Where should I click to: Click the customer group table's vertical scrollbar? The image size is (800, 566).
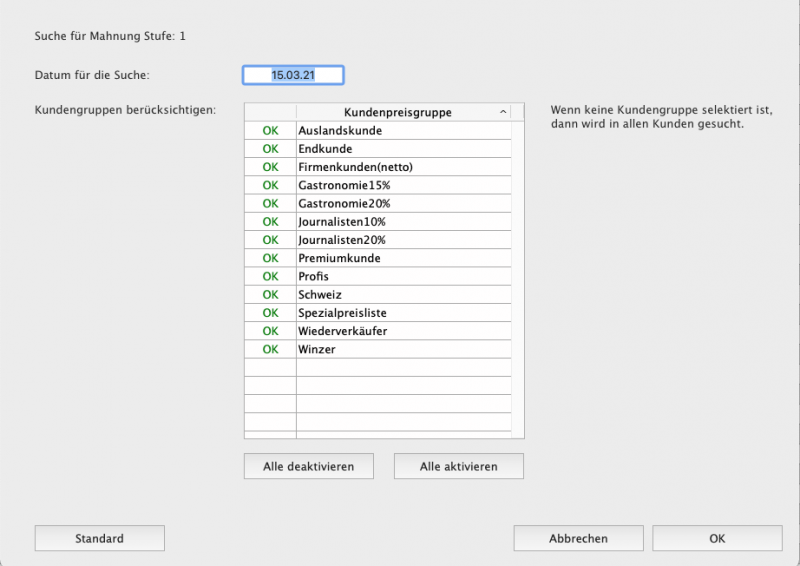click(x=517, y=279)
